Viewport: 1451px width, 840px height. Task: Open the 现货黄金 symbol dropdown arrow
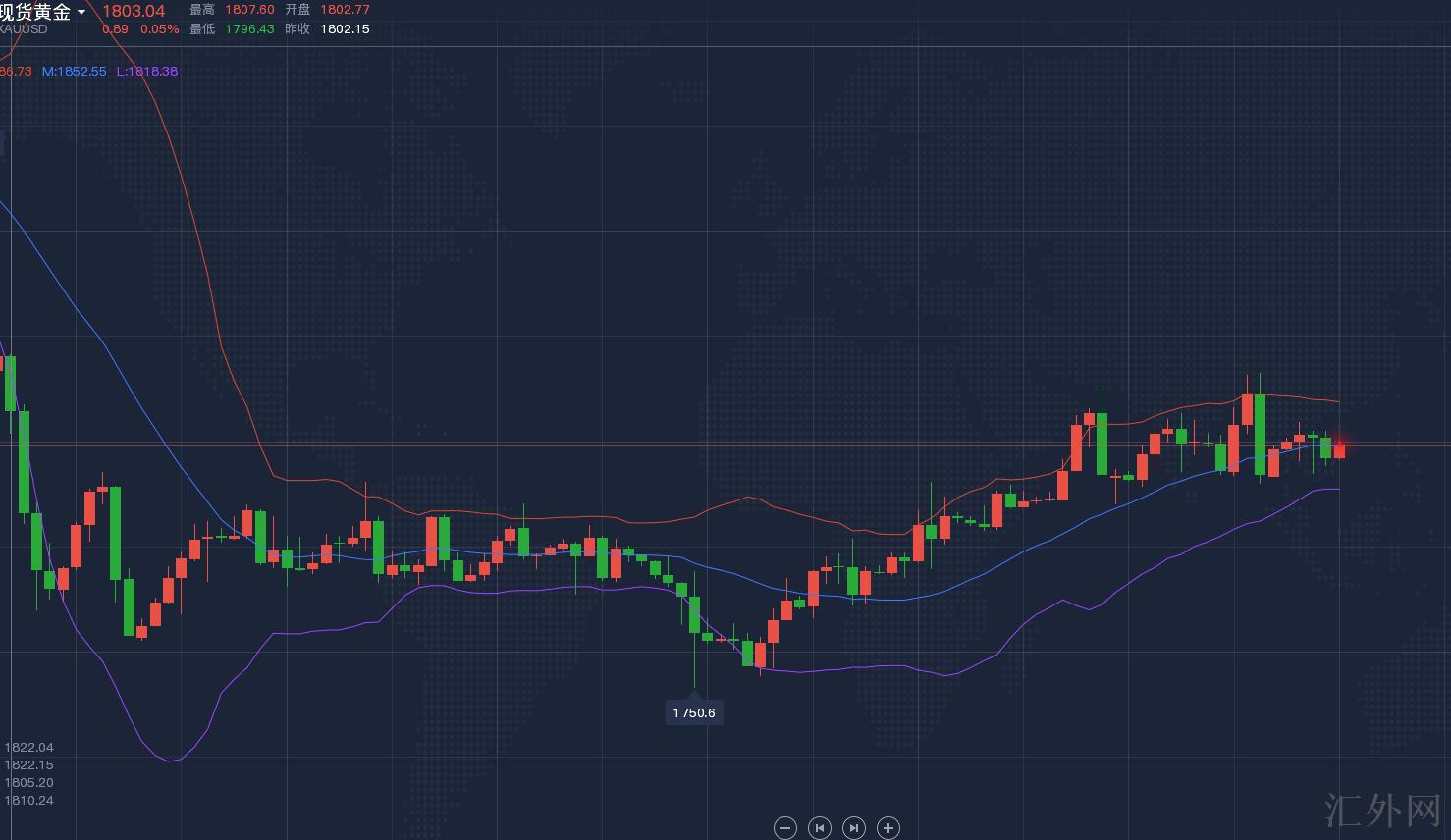click(81, 13)
